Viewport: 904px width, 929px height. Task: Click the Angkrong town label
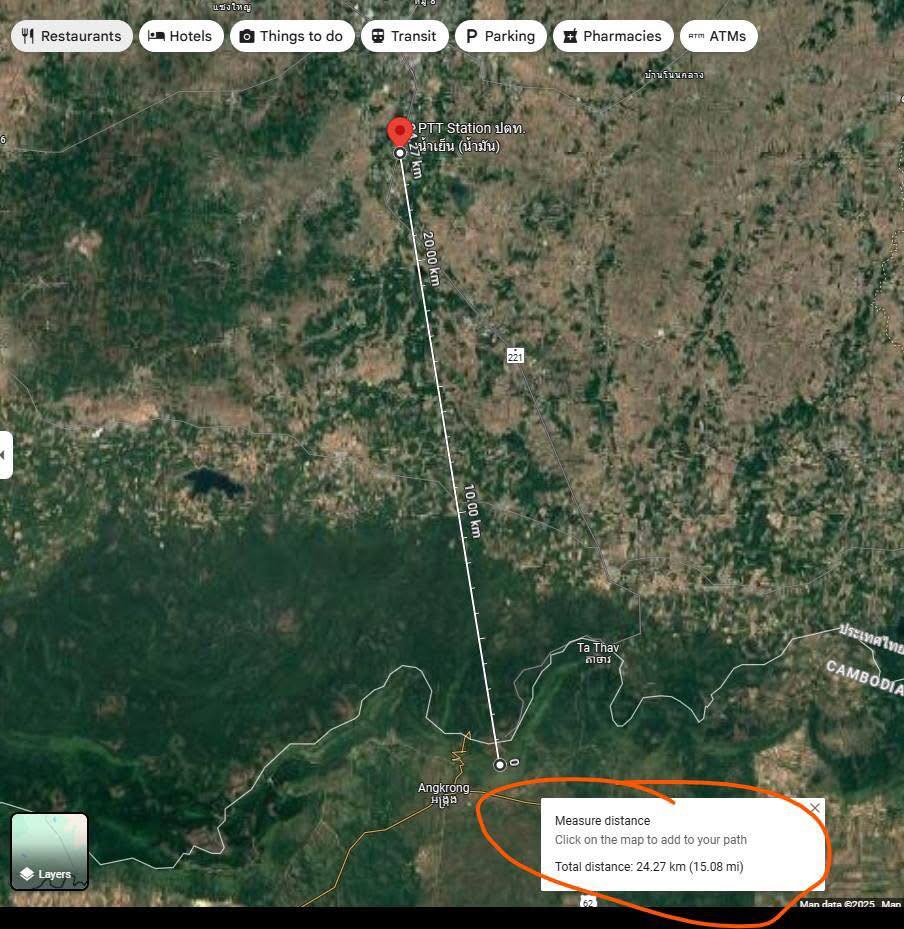click(443, 793)
